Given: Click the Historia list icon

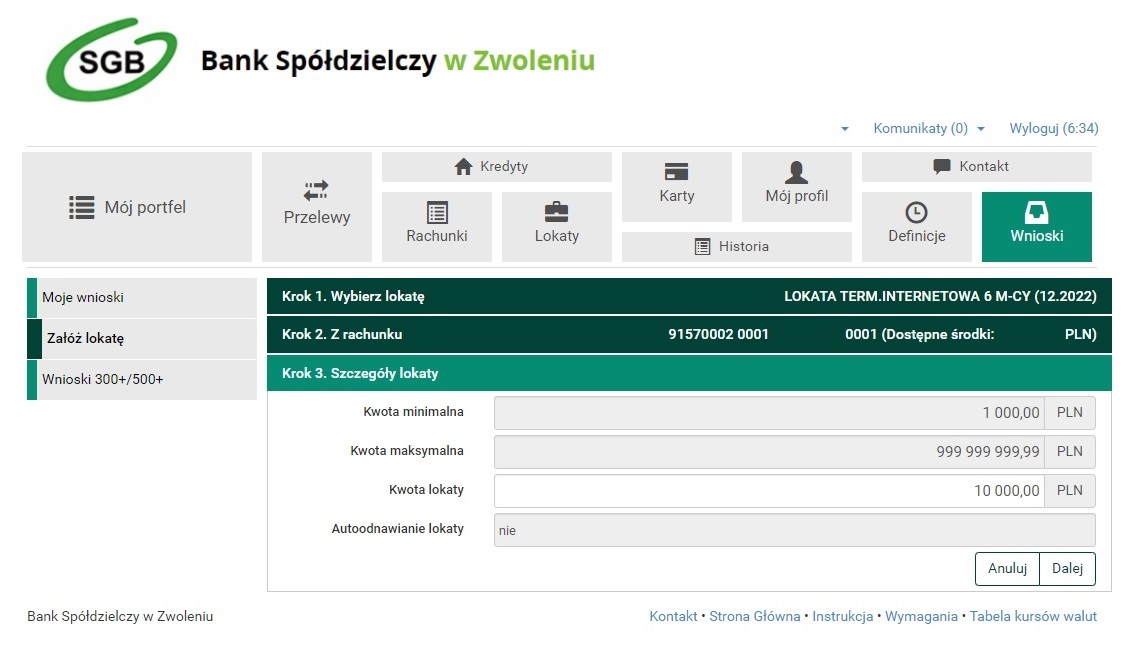Looking at the screenshot, I should pyautogui.click(x=702, y=247).
